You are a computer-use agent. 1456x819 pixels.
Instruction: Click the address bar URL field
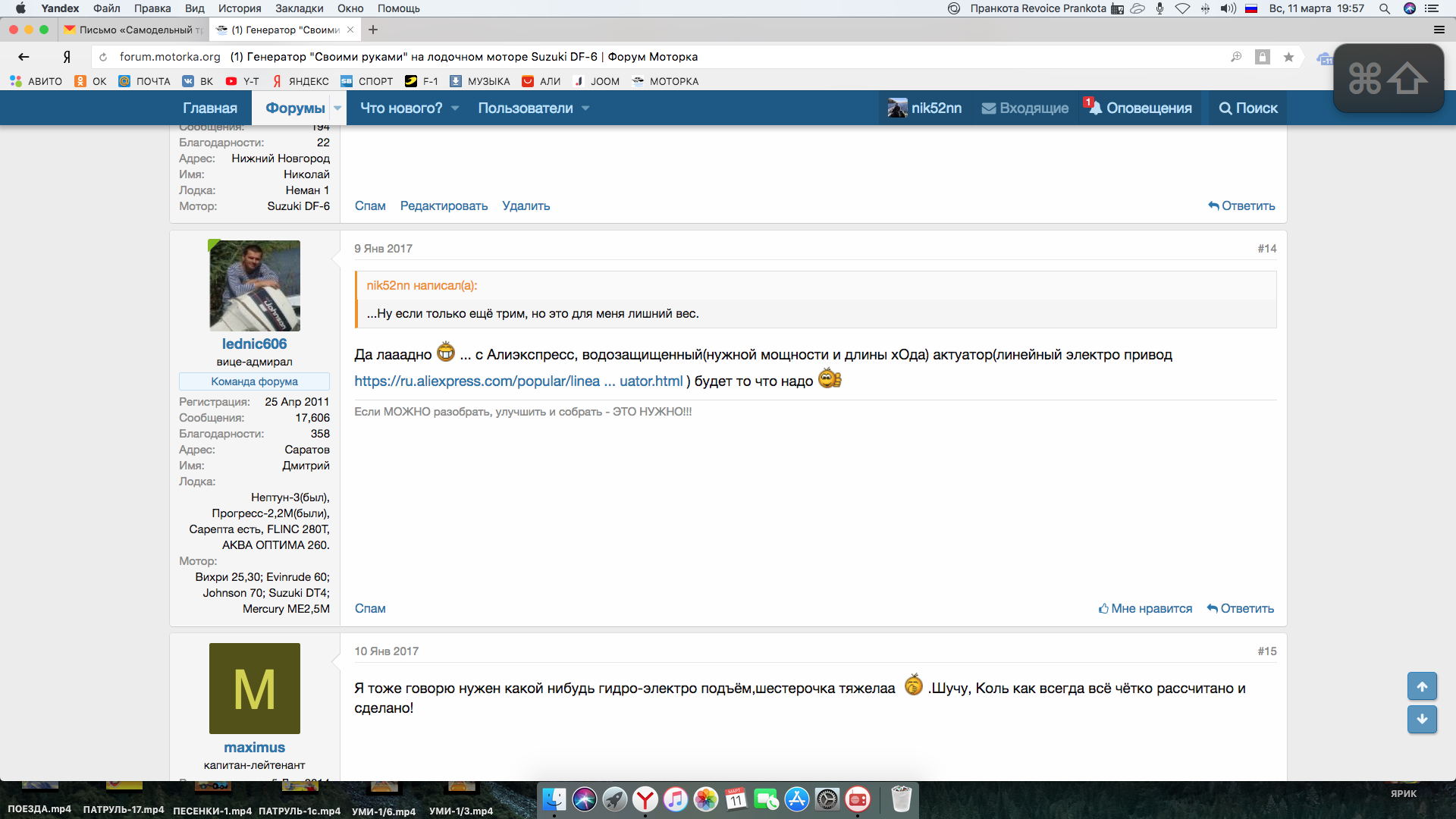[660, 57]
